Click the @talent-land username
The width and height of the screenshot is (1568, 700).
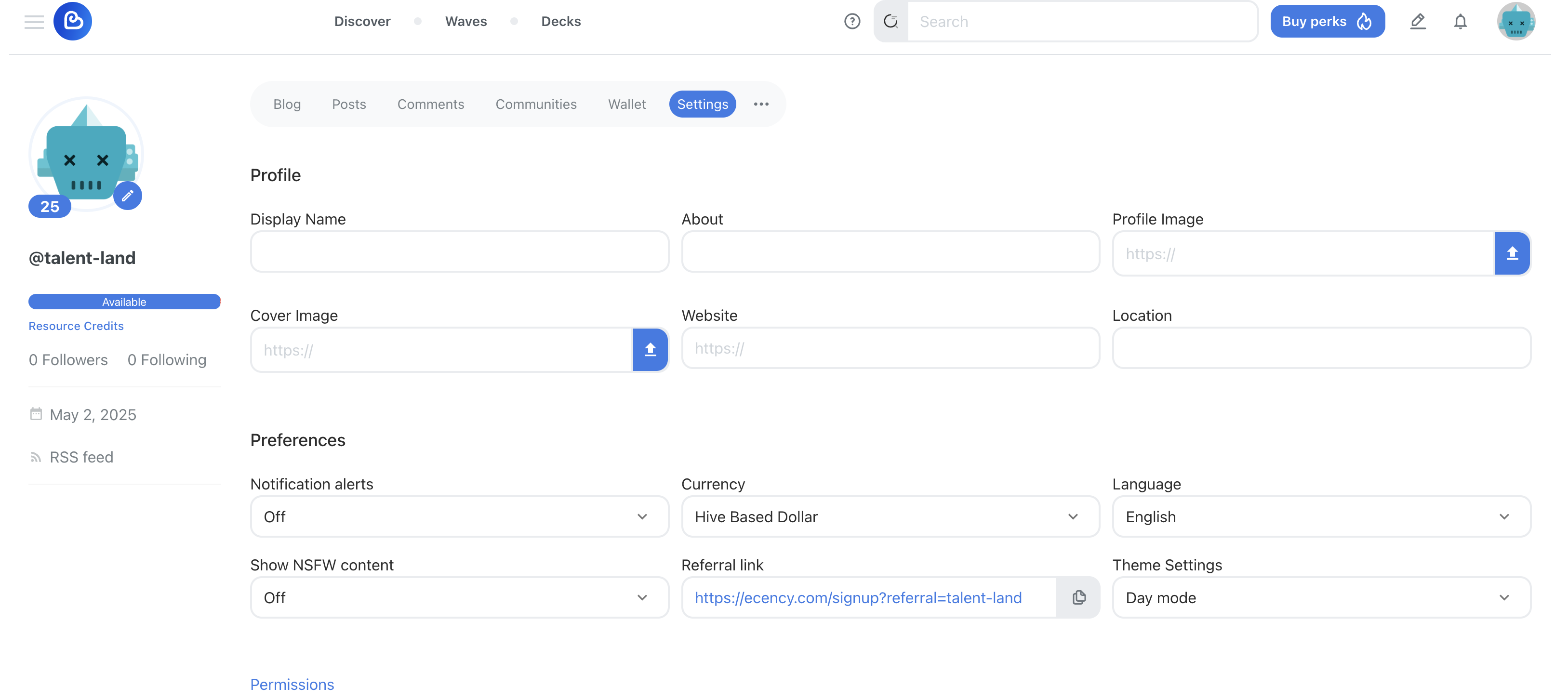82,257
